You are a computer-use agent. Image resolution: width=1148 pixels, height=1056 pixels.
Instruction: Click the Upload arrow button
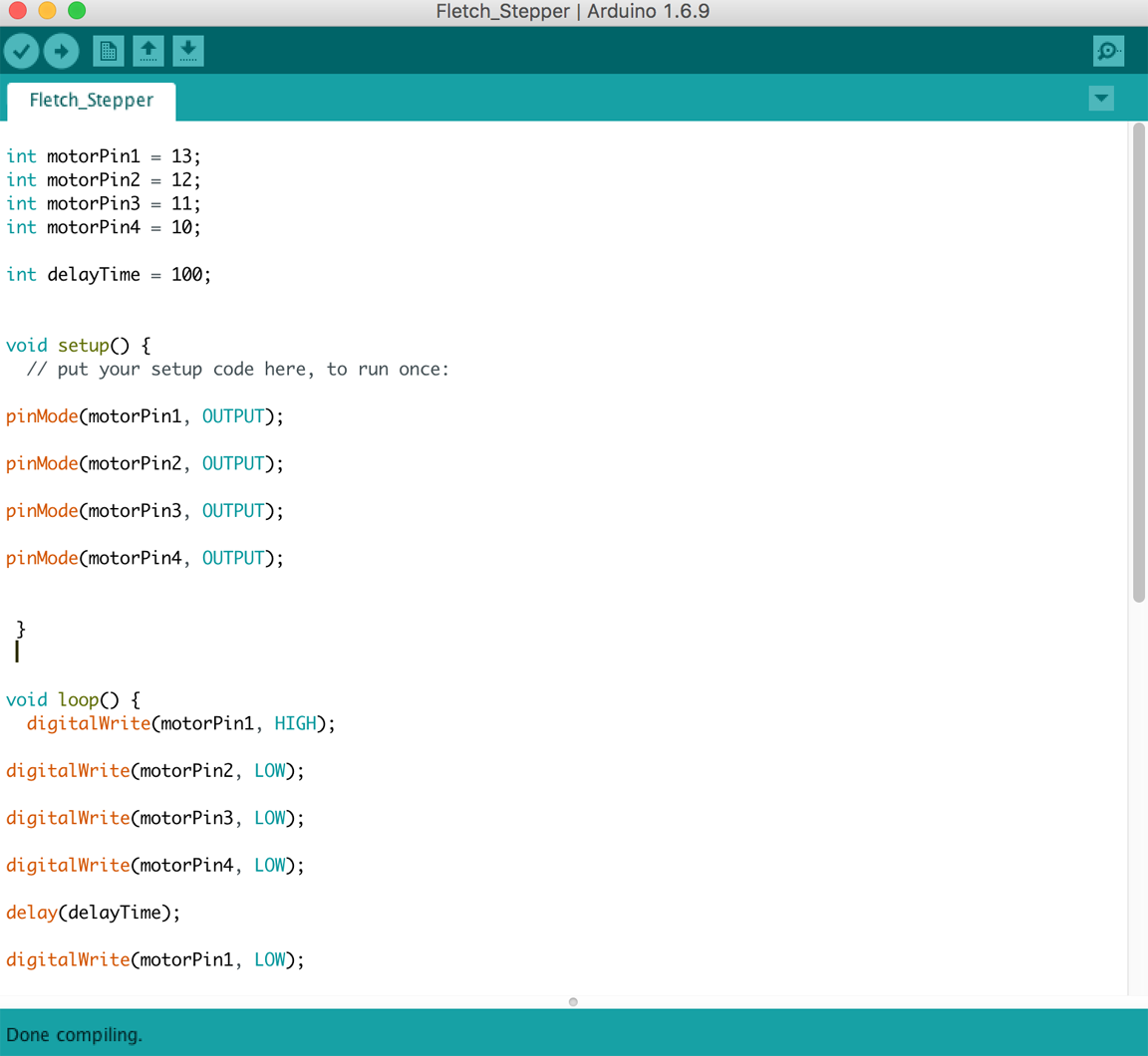click(62, 51)
